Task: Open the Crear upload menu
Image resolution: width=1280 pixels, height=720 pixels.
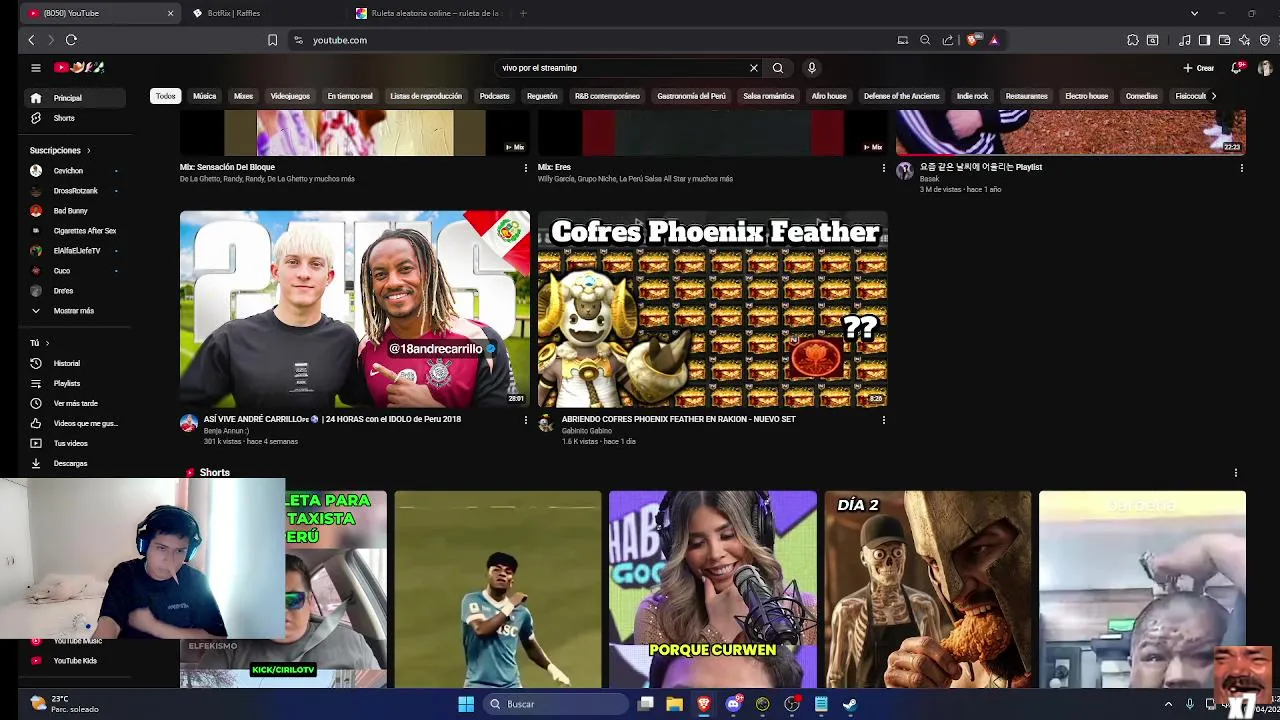Action: 1199,68
